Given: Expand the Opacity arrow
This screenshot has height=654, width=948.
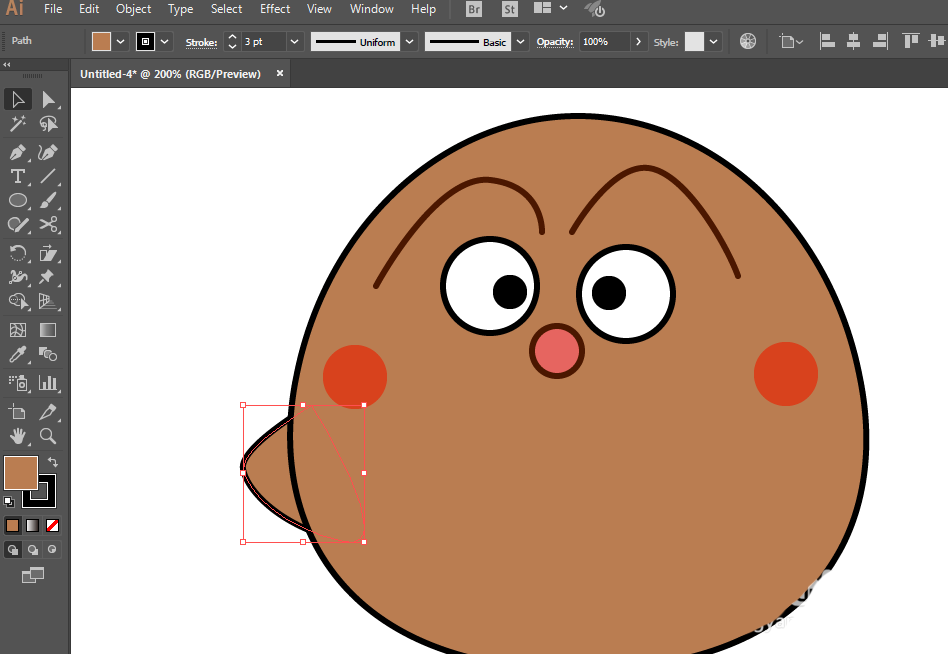Looking at the screenshot, I should point(638,42).
